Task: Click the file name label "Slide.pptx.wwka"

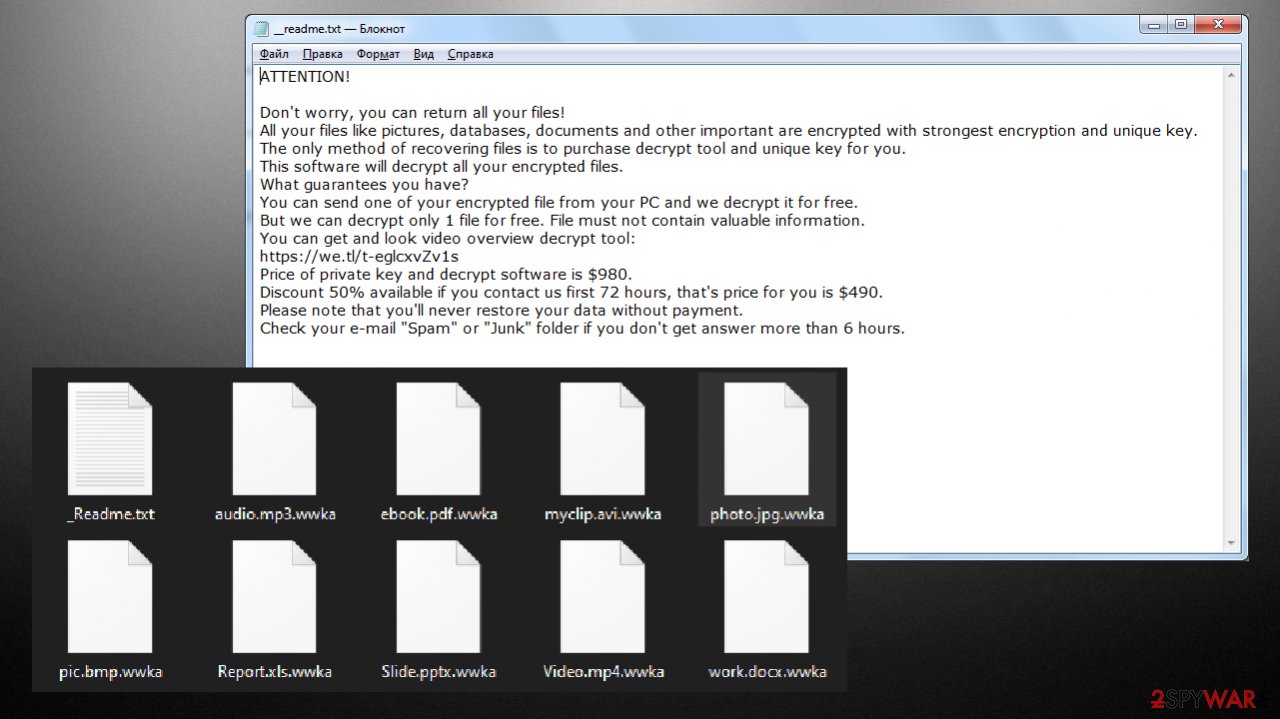Action: click(439, 671)
